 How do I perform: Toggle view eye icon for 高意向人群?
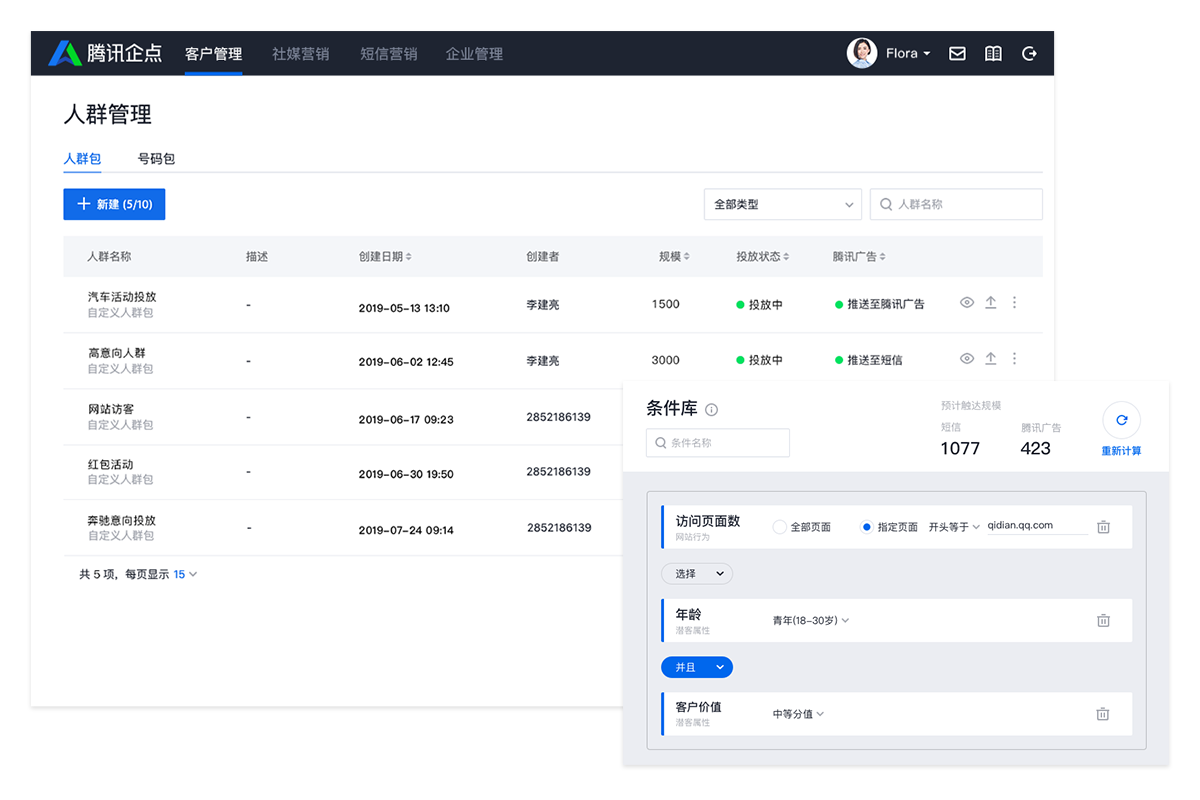(967, 358)
